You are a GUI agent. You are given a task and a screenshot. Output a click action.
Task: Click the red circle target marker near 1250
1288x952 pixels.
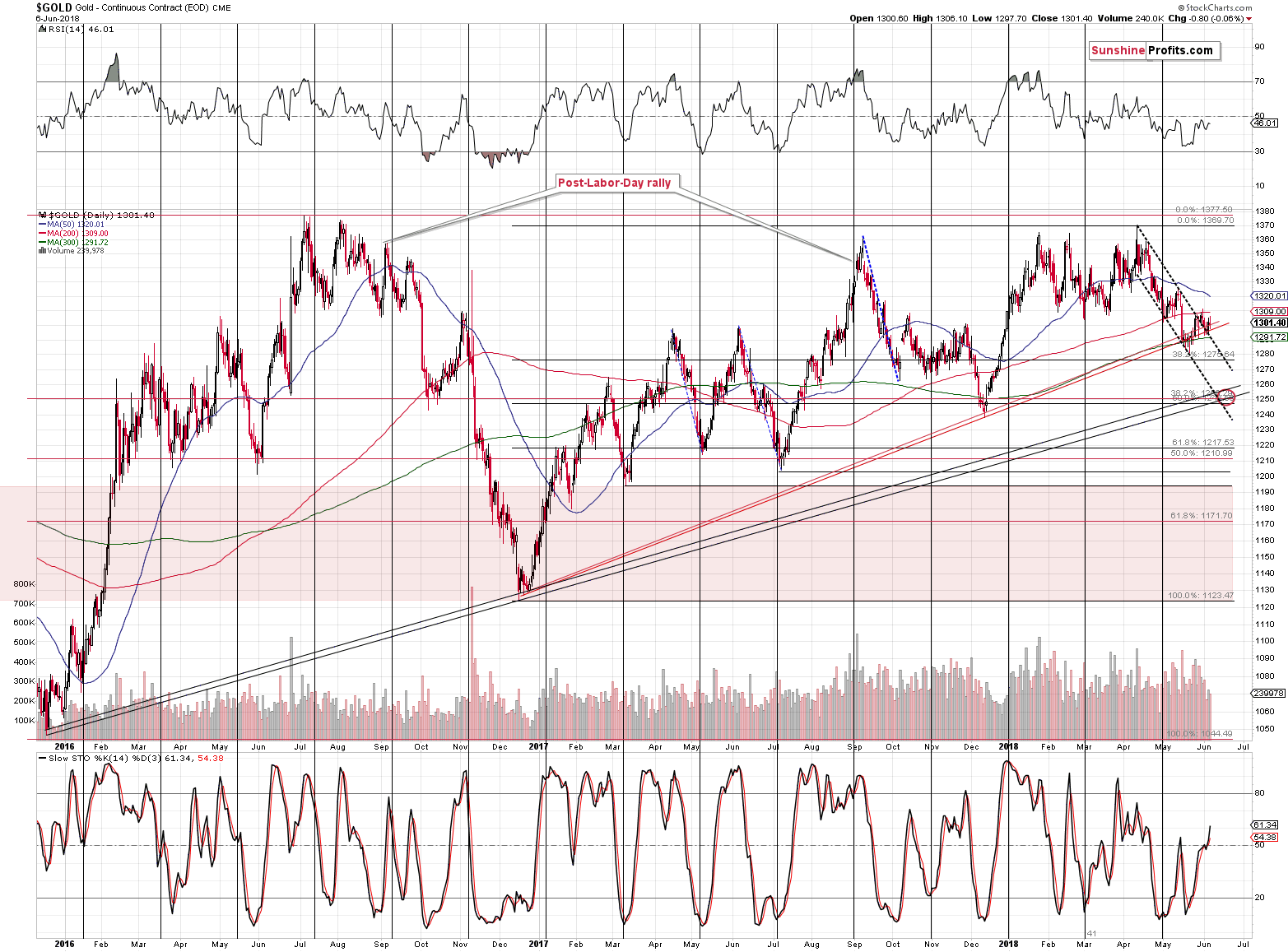(1227, 397)
